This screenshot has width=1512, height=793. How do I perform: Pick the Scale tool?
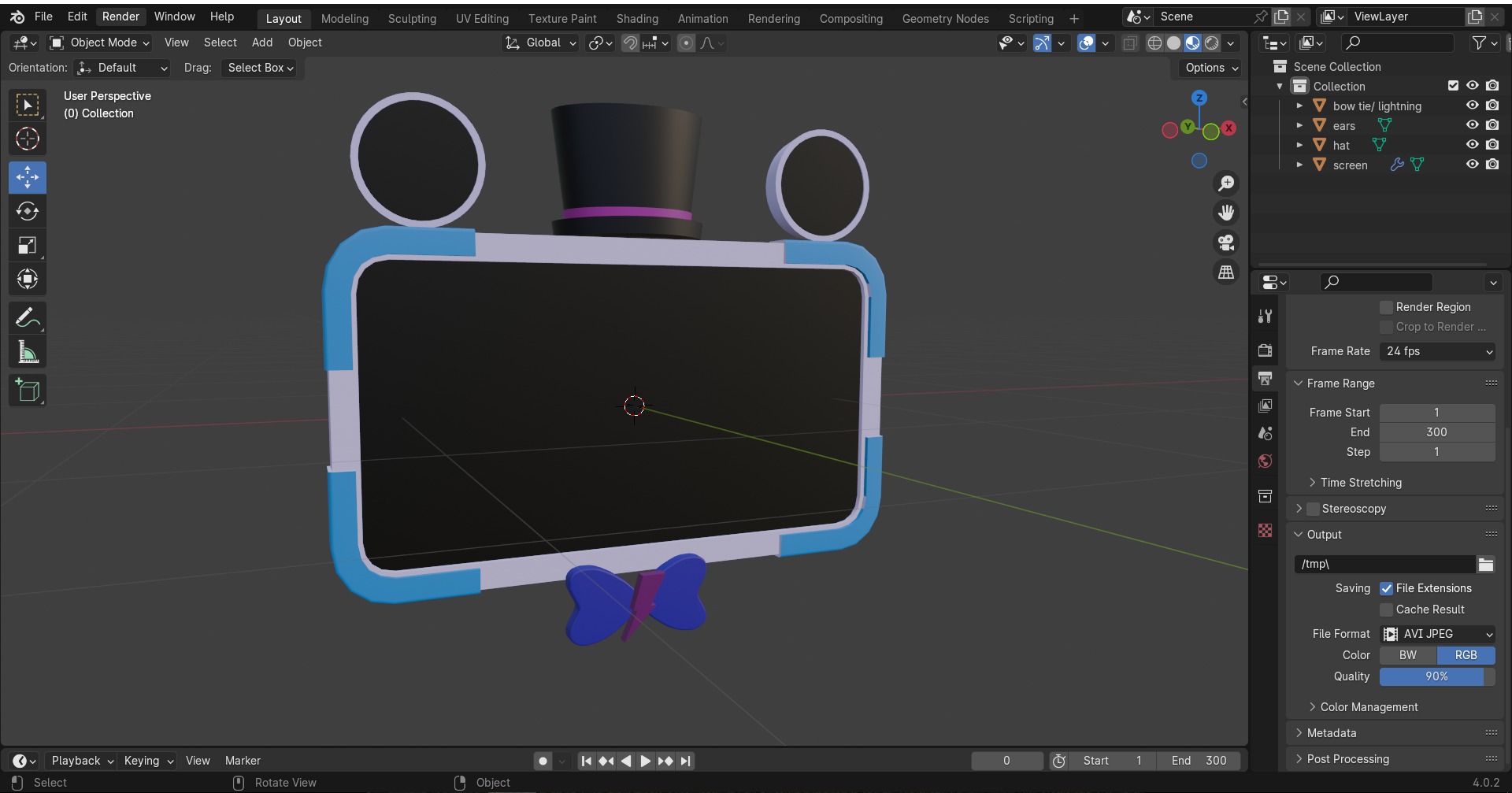(x=28, y=245)
